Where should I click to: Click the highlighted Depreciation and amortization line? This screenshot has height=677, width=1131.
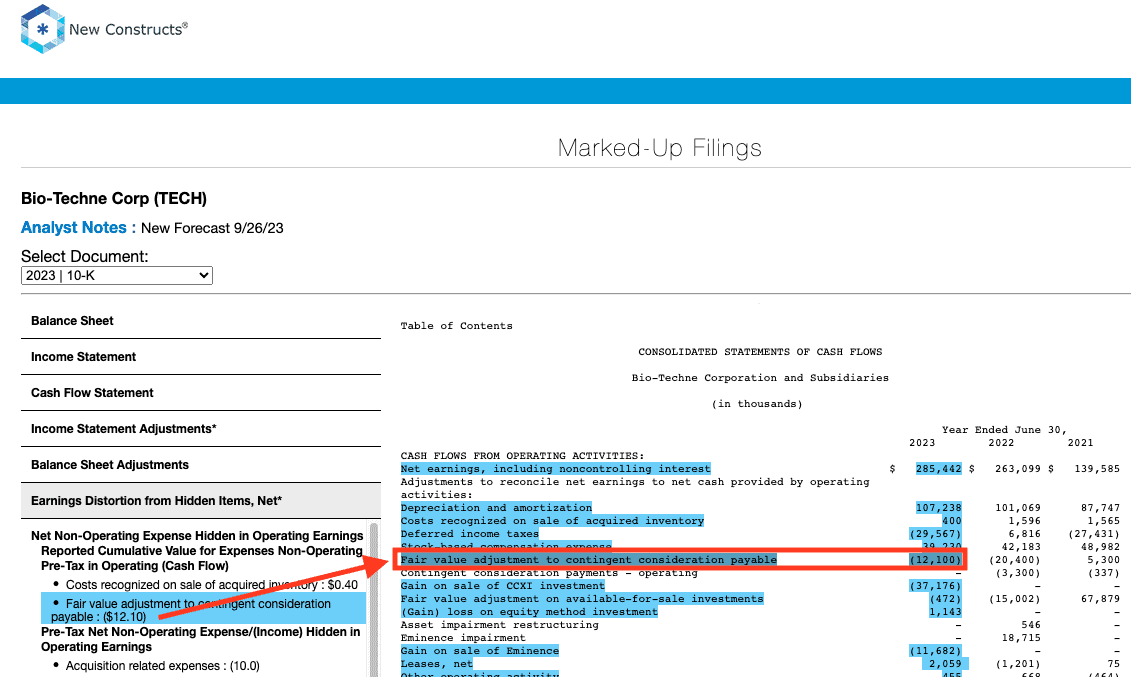click(496, 508)
